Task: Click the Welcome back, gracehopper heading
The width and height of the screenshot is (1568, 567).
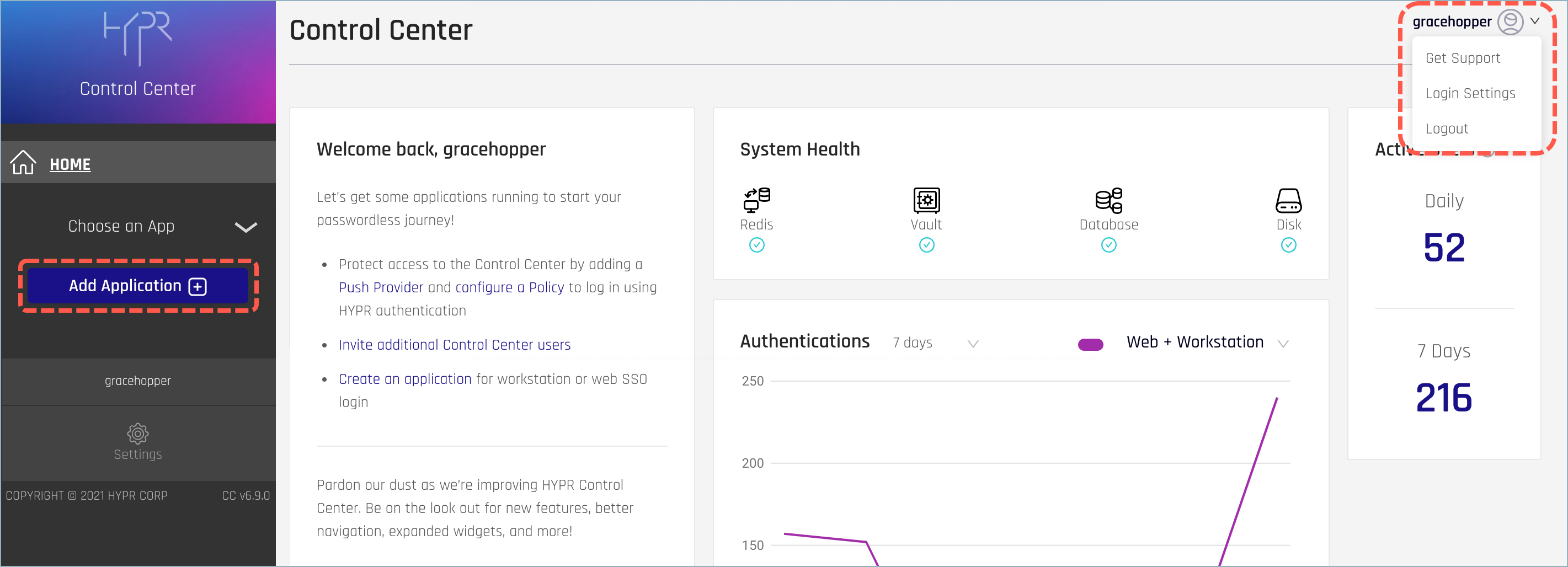Action: tap(431, 149)
